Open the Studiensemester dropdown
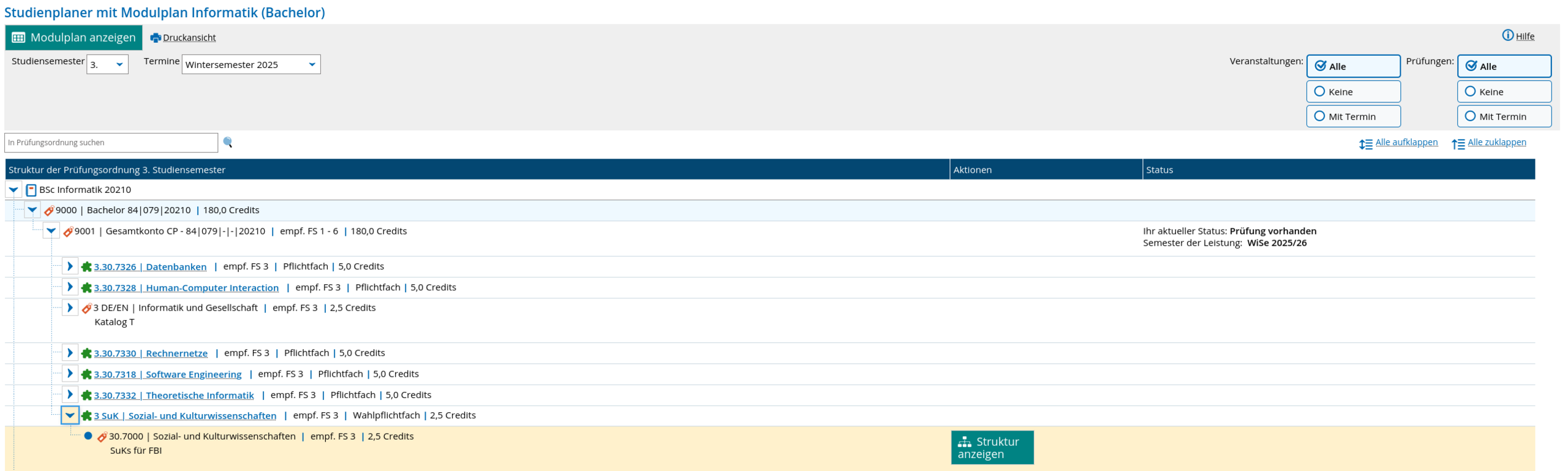The height and width of the screenshot is (471, 1568). [108, 64]
